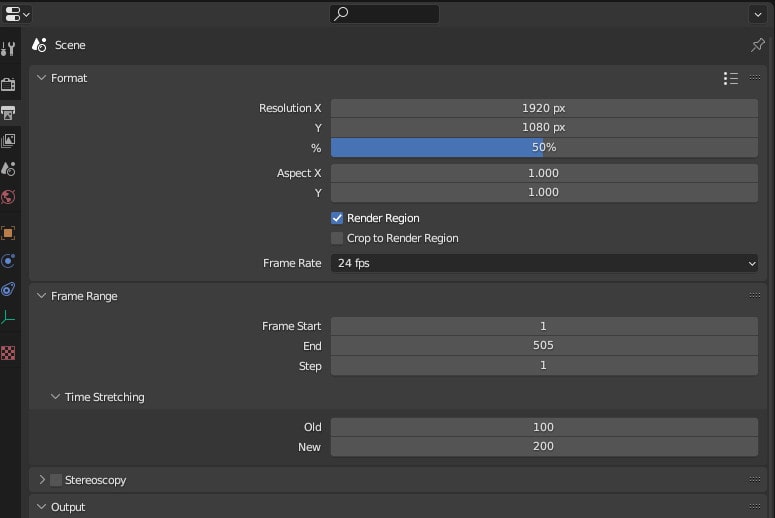Image resolution: width=775 pixels, height=518 pixels.
Task: Open the World properties tab
Action: [8, 197]
